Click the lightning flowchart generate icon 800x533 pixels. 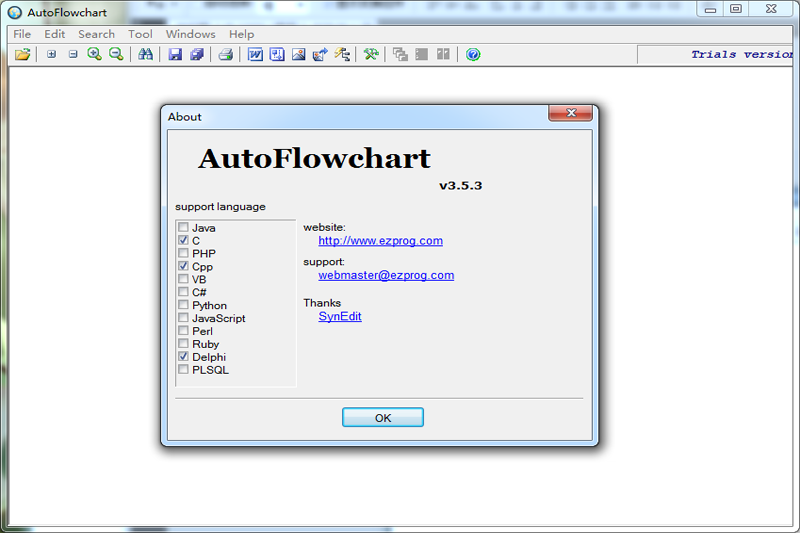(x=342, y=54)
